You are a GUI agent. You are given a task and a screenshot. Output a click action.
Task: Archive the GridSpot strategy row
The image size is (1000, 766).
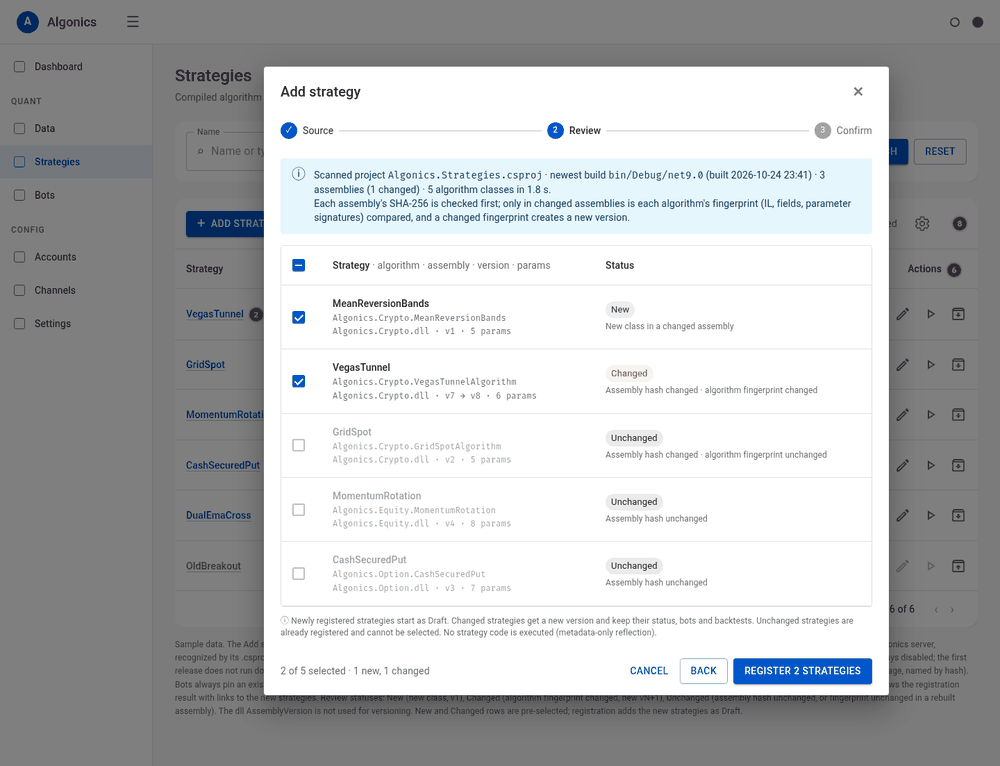coord(958,365)
